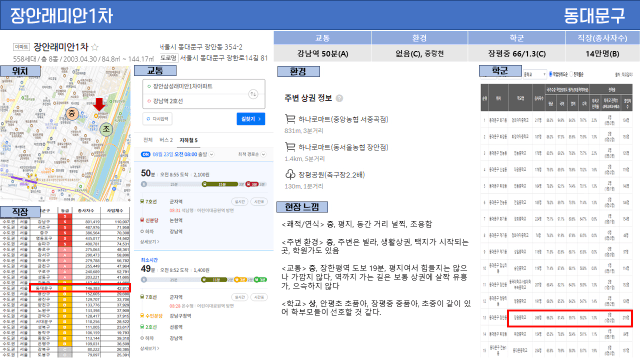This screenshot has height=360, width=640.
Task: Open the school type dropdown in 학군 panel
Action: pos(534,74)
